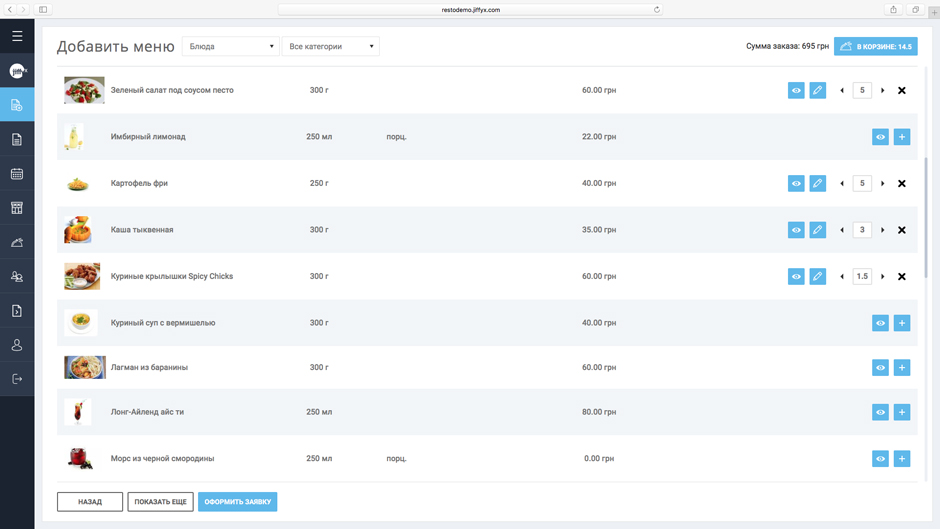Expand the Все категории dropdown
The image size is (940, 529).
(330, 47)
